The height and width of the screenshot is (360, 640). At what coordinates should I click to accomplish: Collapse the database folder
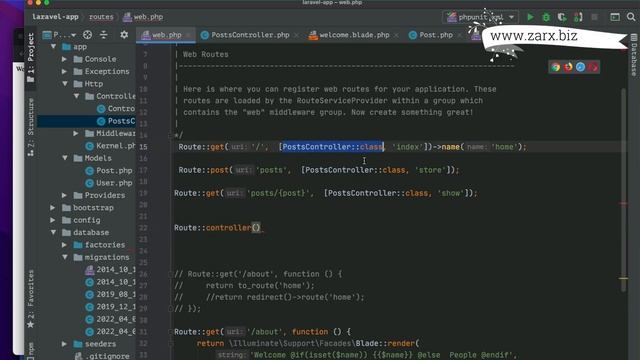pyautogui.click(x=53, y=232)
